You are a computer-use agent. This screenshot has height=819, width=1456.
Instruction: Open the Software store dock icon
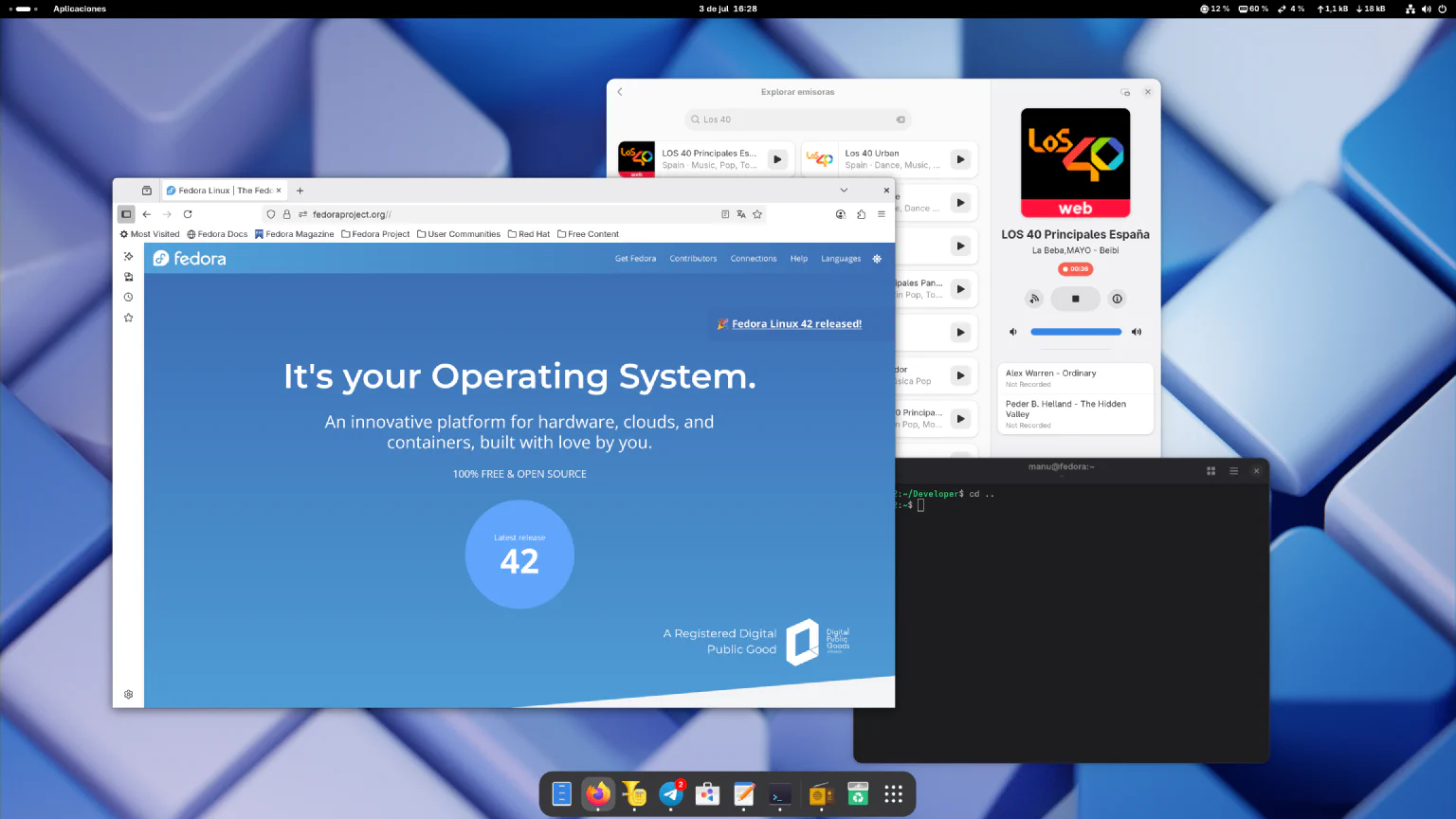tap(707, 793)
